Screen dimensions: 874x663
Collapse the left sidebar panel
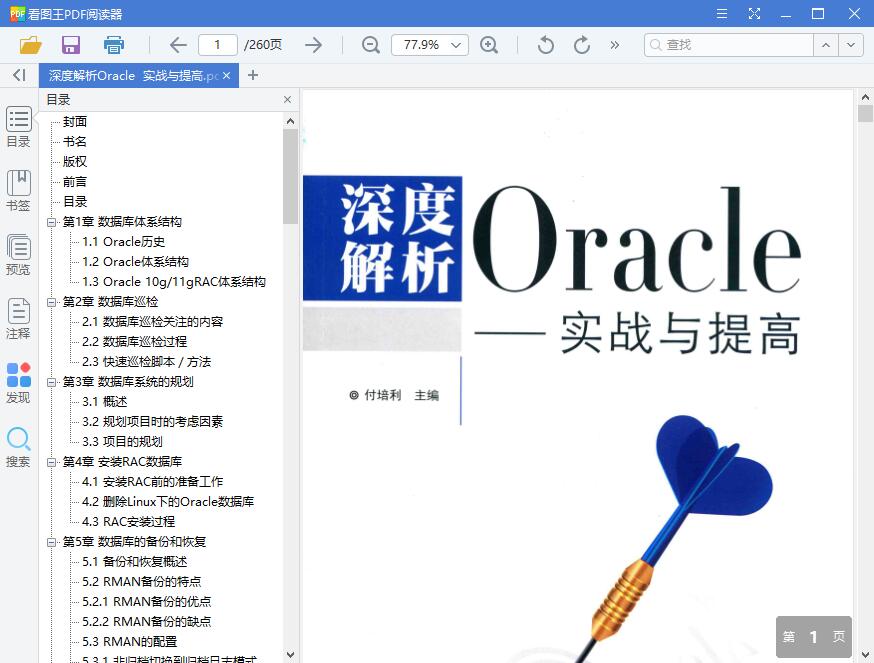(x=20, y=75)
